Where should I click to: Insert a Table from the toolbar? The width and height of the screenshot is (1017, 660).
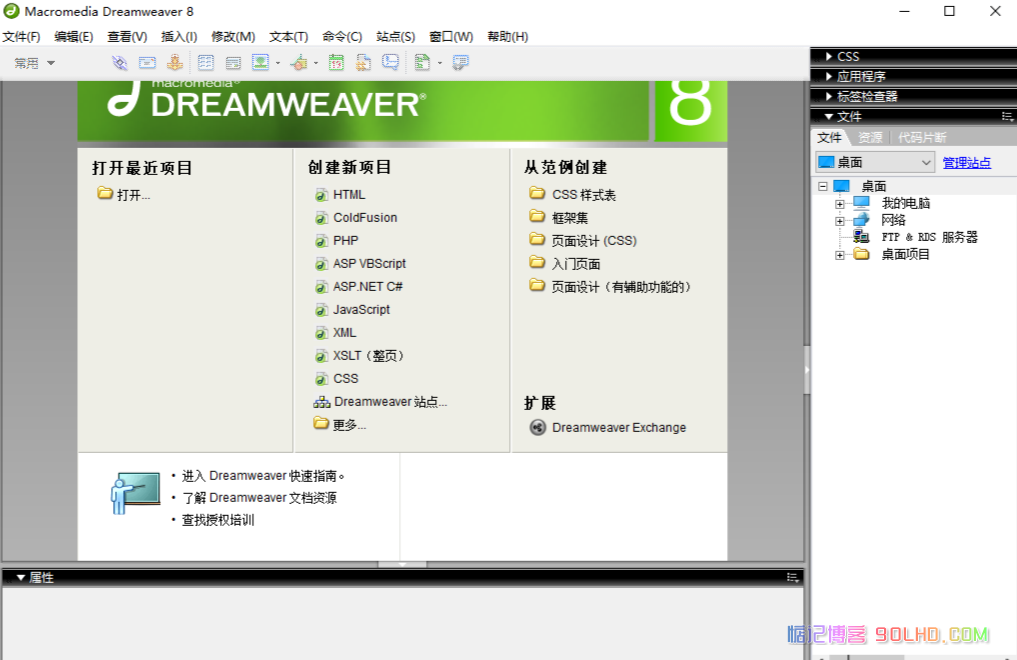pos(206,63)
